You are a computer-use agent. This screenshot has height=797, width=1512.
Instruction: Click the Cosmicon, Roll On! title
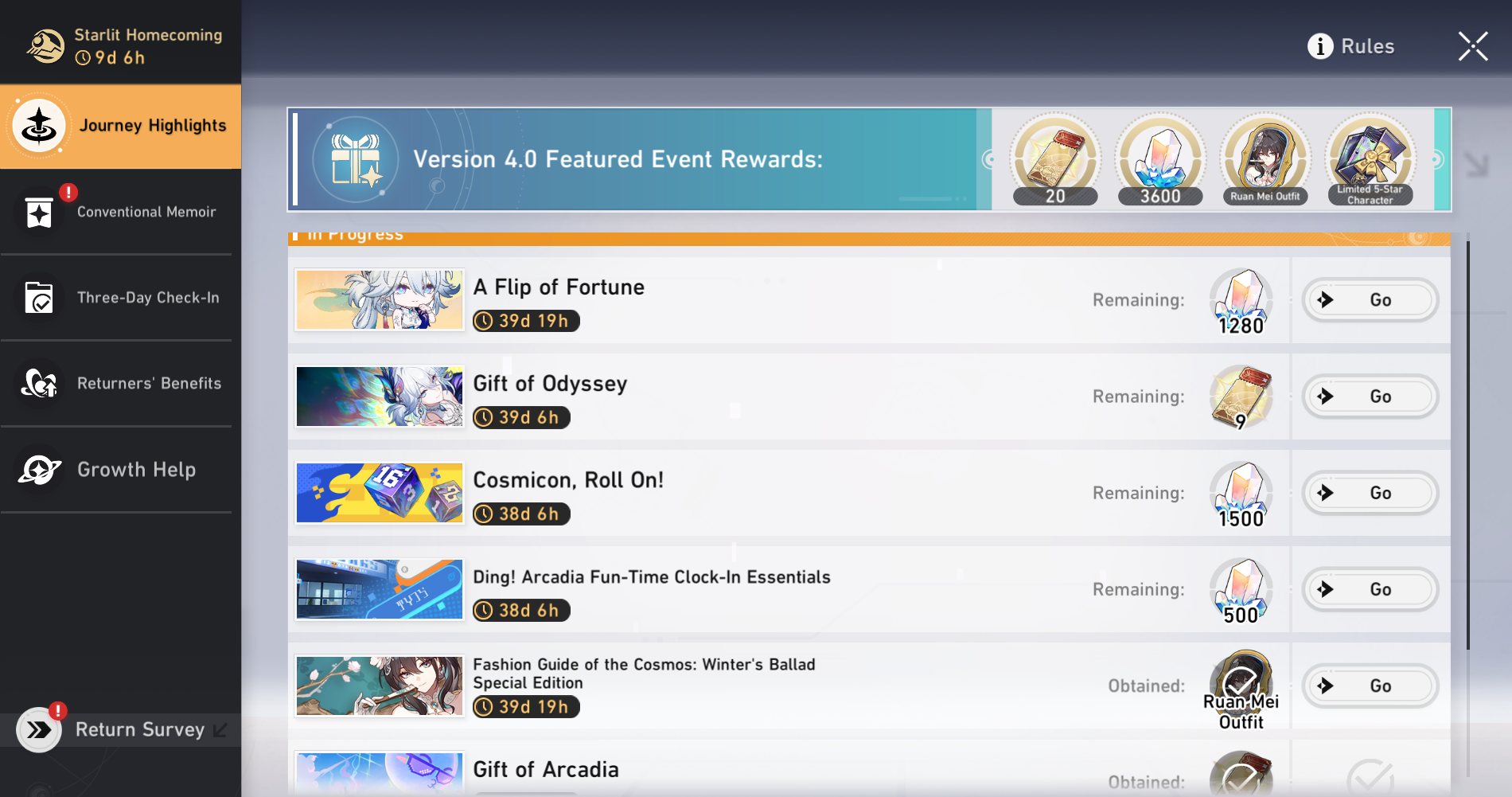tap(568, 480)
